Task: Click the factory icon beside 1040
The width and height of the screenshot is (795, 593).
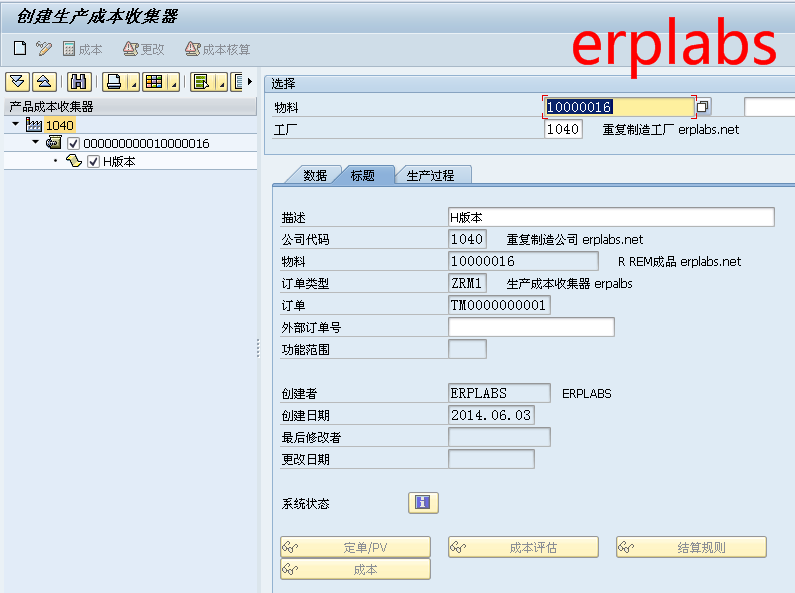Action: coord(33,124)
